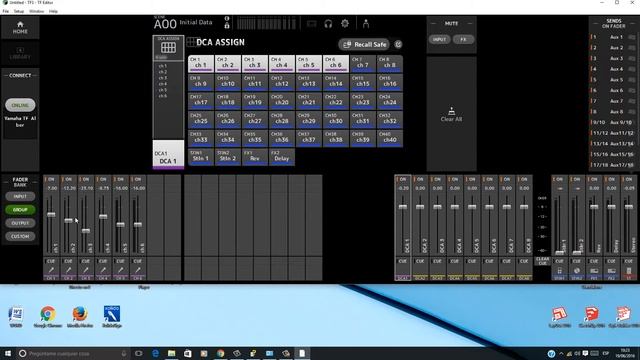Switch fader bank to INPUT
The width and height of the screenshot is (640, 360).
click(20, 196)
